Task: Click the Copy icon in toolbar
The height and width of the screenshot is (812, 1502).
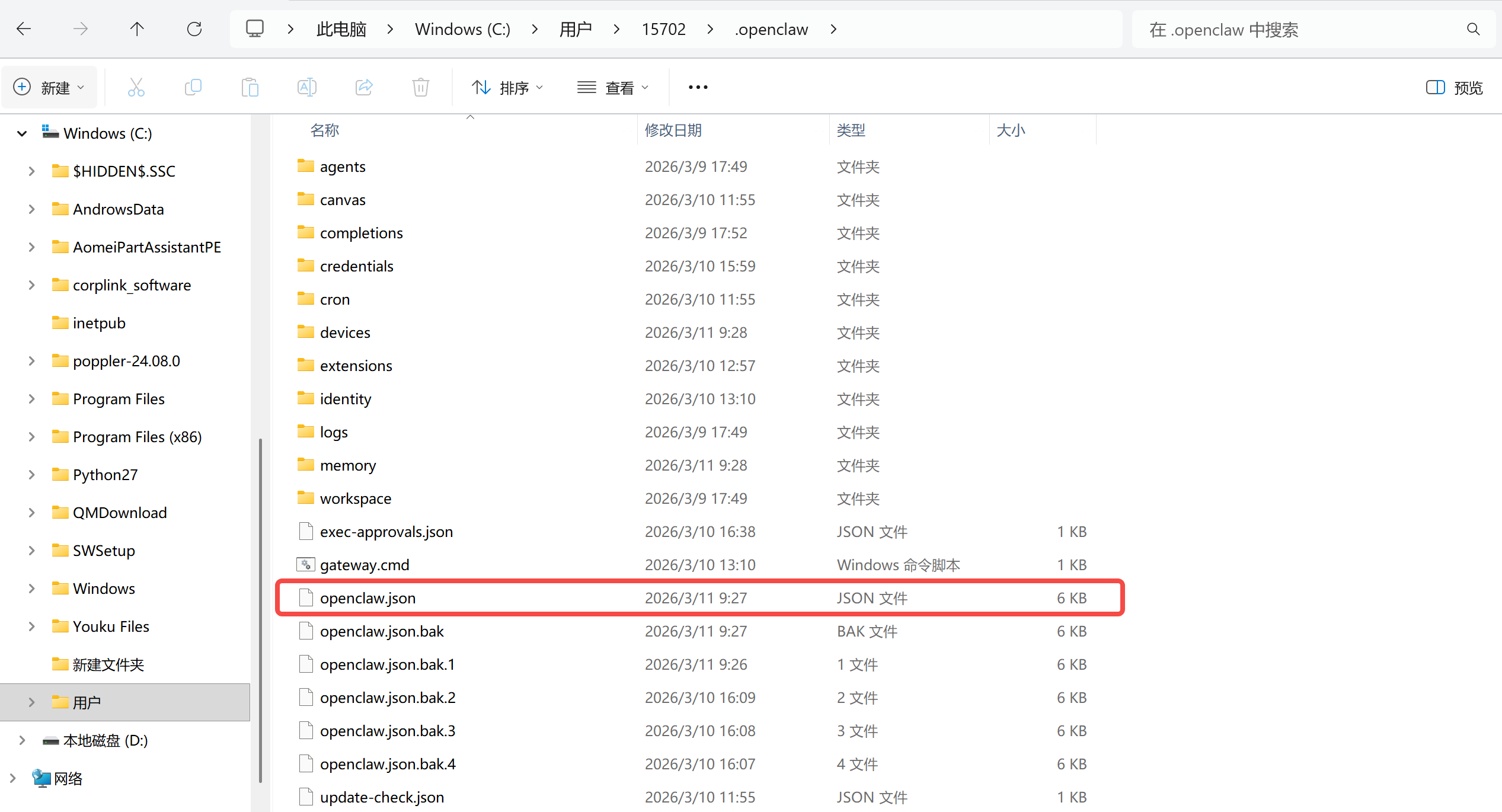Action: point(193,88)
